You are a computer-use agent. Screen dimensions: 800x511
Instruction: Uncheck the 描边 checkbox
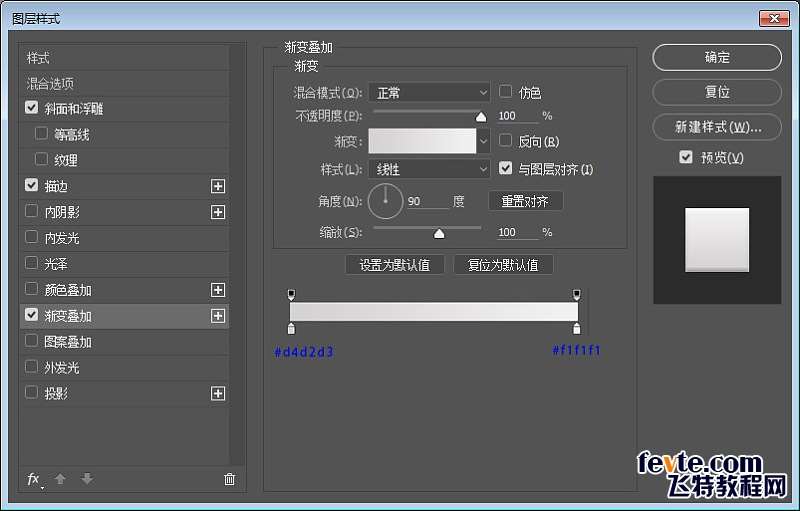pyautogui.click(x=32, y=185)
